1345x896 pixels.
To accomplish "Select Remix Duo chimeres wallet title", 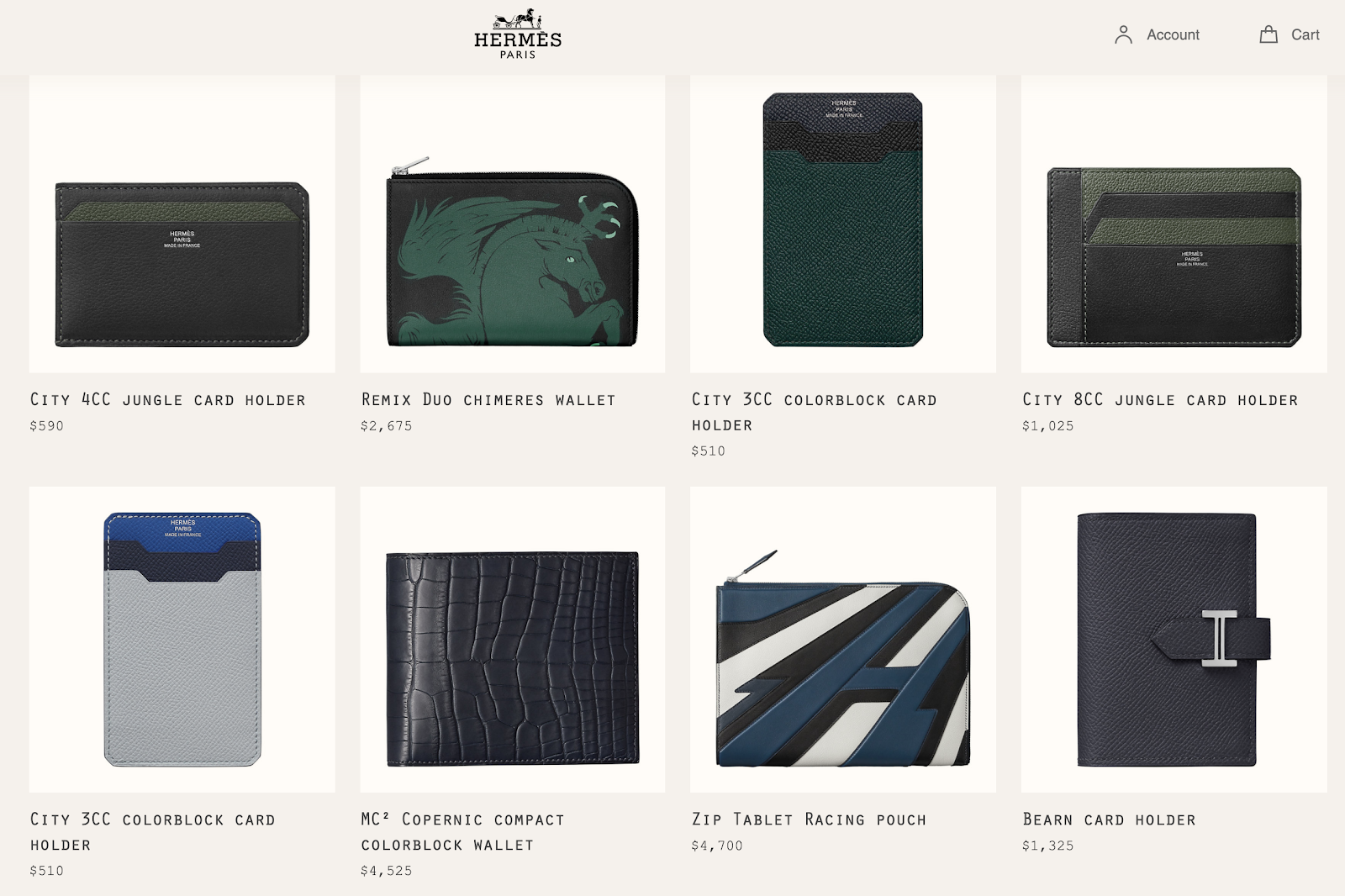I will 488,400.
